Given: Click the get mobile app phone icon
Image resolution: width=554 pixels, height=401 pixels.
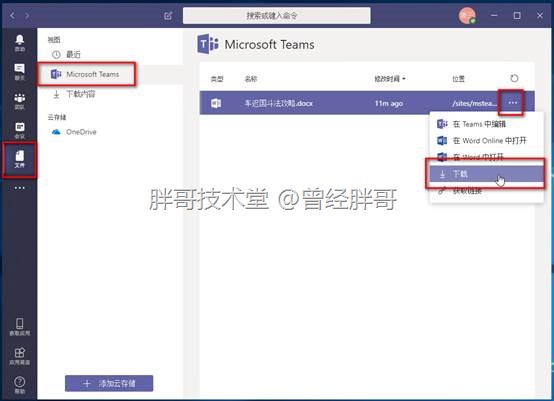Looking at the screenshot, I should coord(19,326).
